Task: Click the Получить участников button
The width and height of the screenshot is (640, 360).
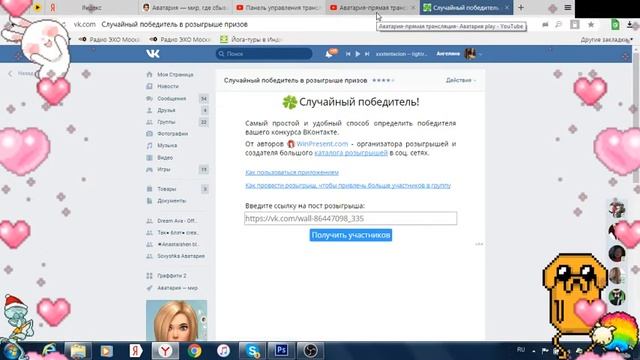Action: pyautogui.click(x=351, y=235)
